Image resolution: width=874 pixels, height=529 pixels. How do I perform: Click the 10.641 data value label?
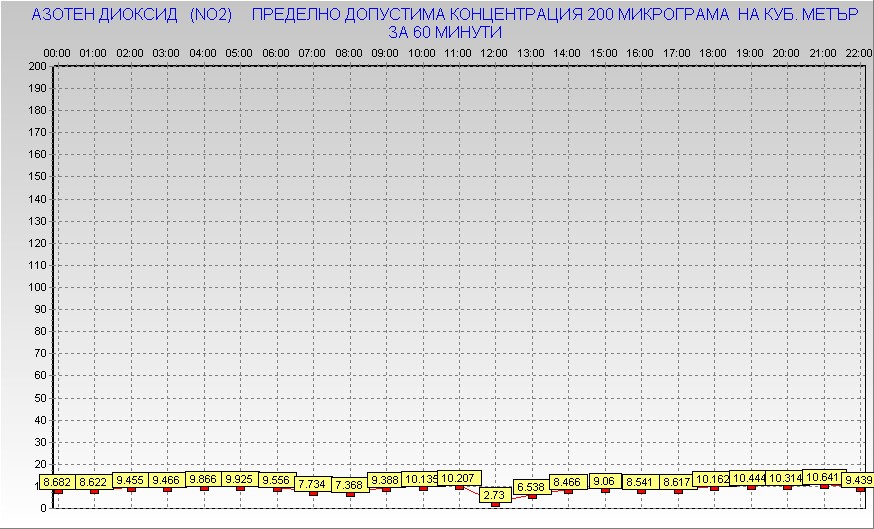pos(823,477)
